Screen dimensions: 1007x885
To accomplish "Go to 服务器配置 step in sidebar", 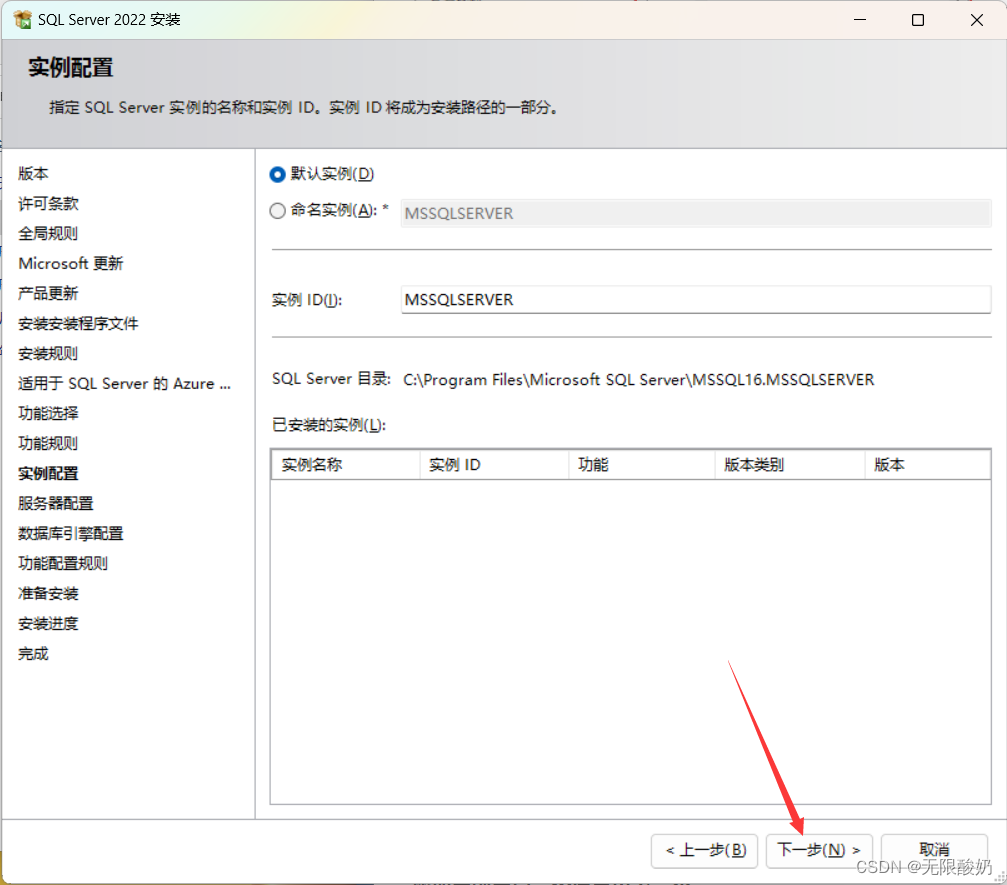I will pyautogui.click(x=56, y=504).
